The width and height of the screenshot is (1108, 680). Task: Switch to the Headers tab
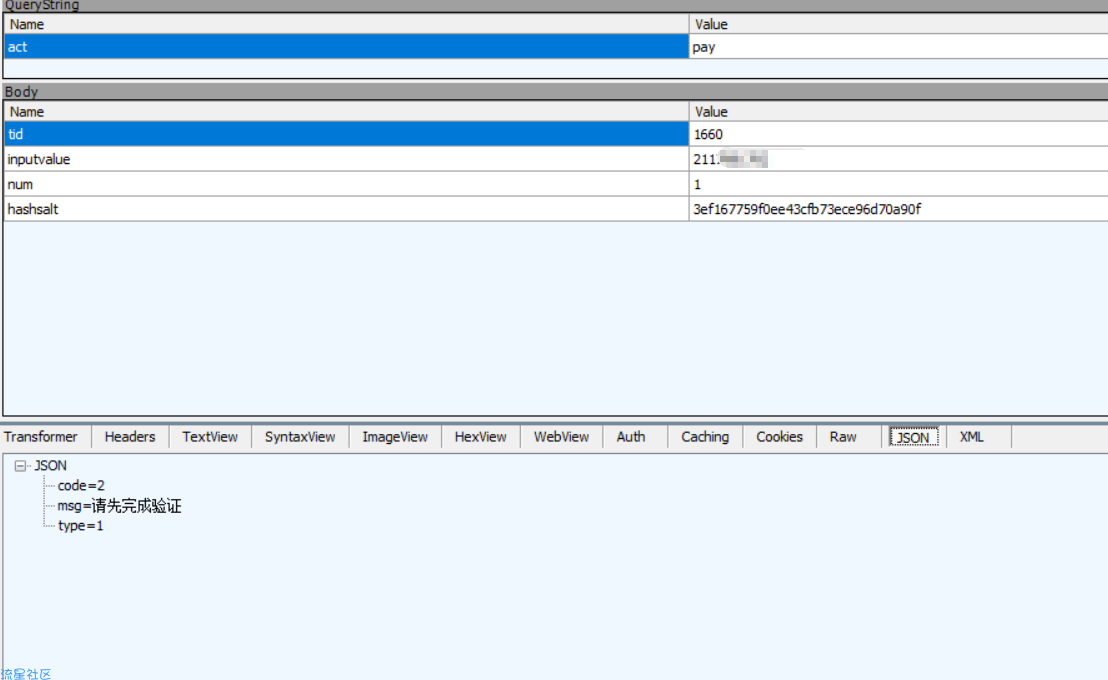click(x=130, y=437)
